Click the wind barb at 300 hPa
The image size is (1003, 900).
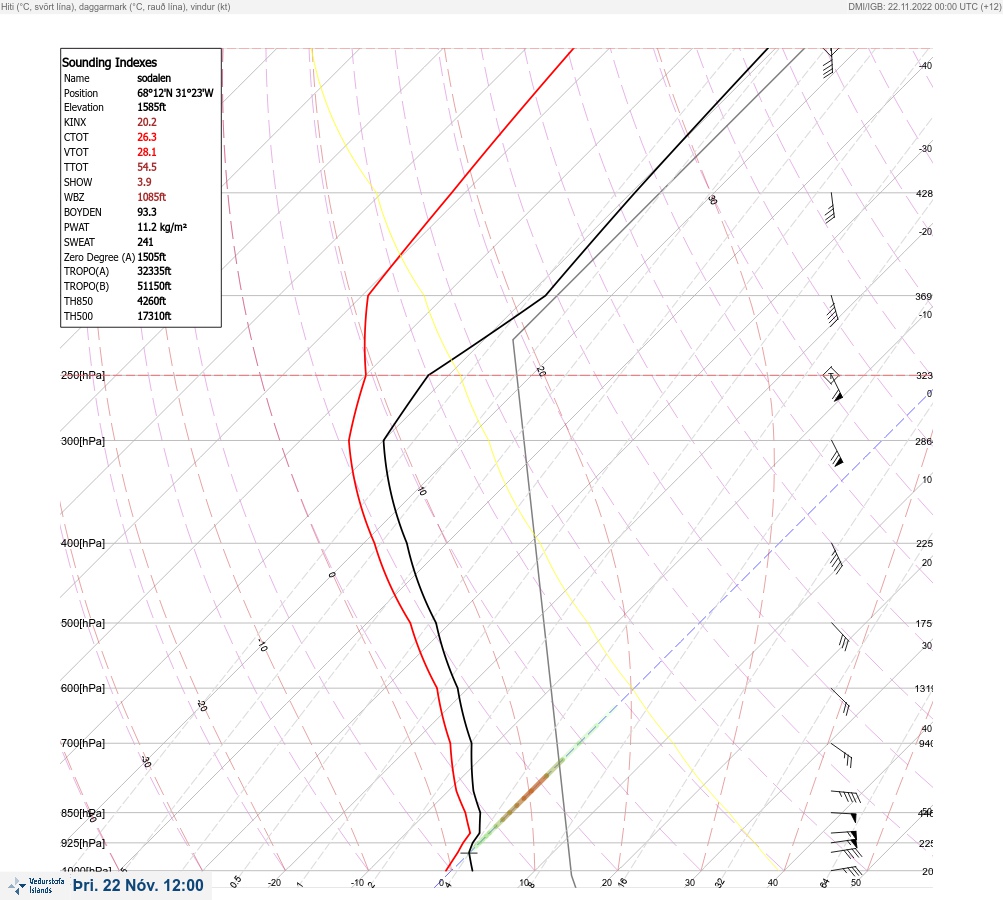837,453
